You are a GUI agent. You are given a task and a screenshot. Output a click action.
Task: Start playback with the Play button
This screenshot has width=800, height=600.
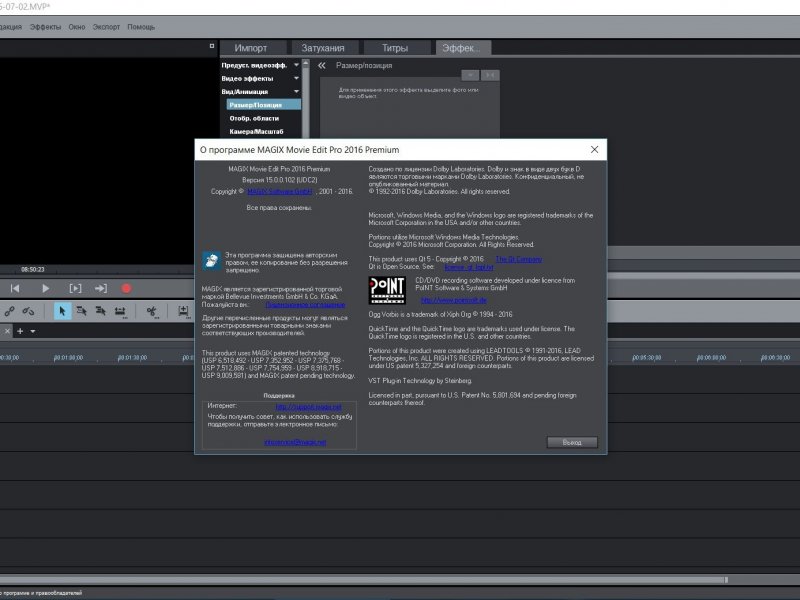pos(45,288)
